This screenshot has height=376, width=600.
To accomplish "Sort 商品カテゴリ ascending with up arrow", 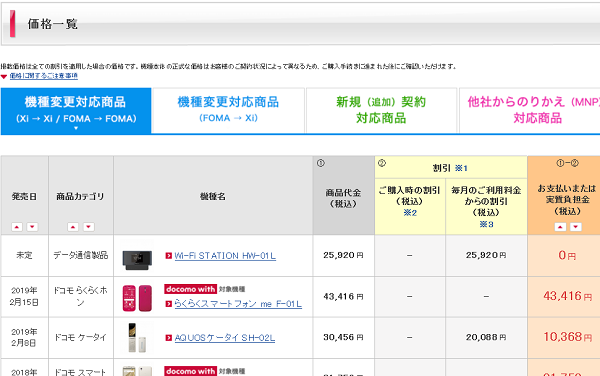I will [73, 227].
